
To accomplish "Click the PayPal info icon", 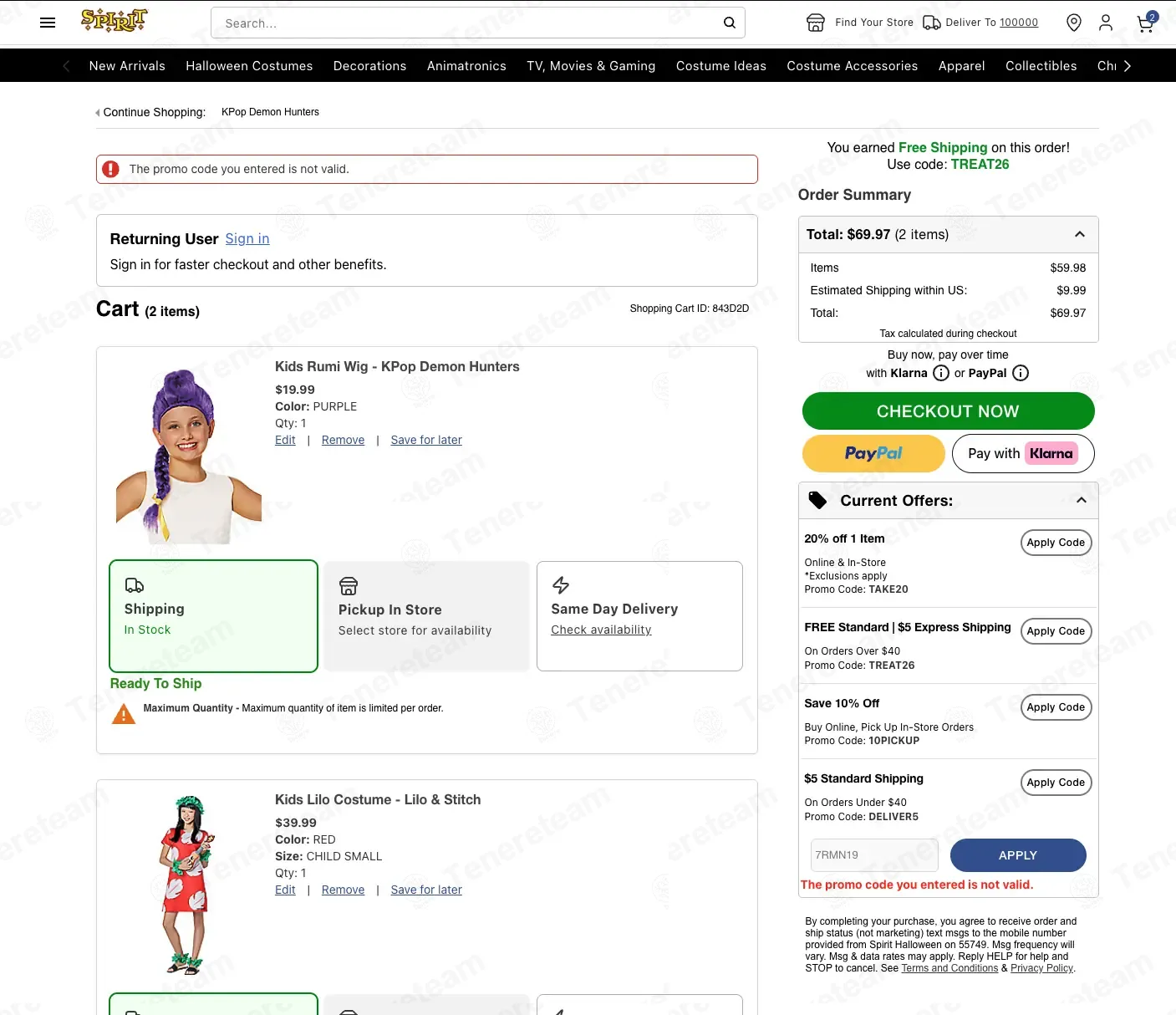I will click(1021, 373).
